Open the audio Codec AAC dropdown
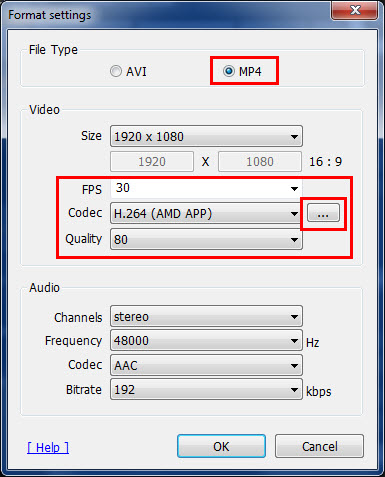Screen dimensions: 385x477 coord(206,365)
